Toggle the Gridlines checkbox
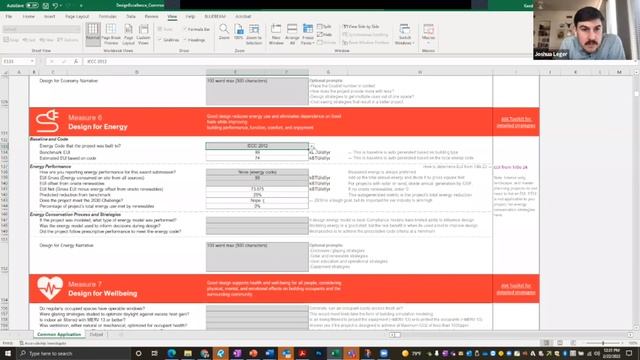Image resolution: width=640 pixels, height=360 pixels. tap(169, 40)
